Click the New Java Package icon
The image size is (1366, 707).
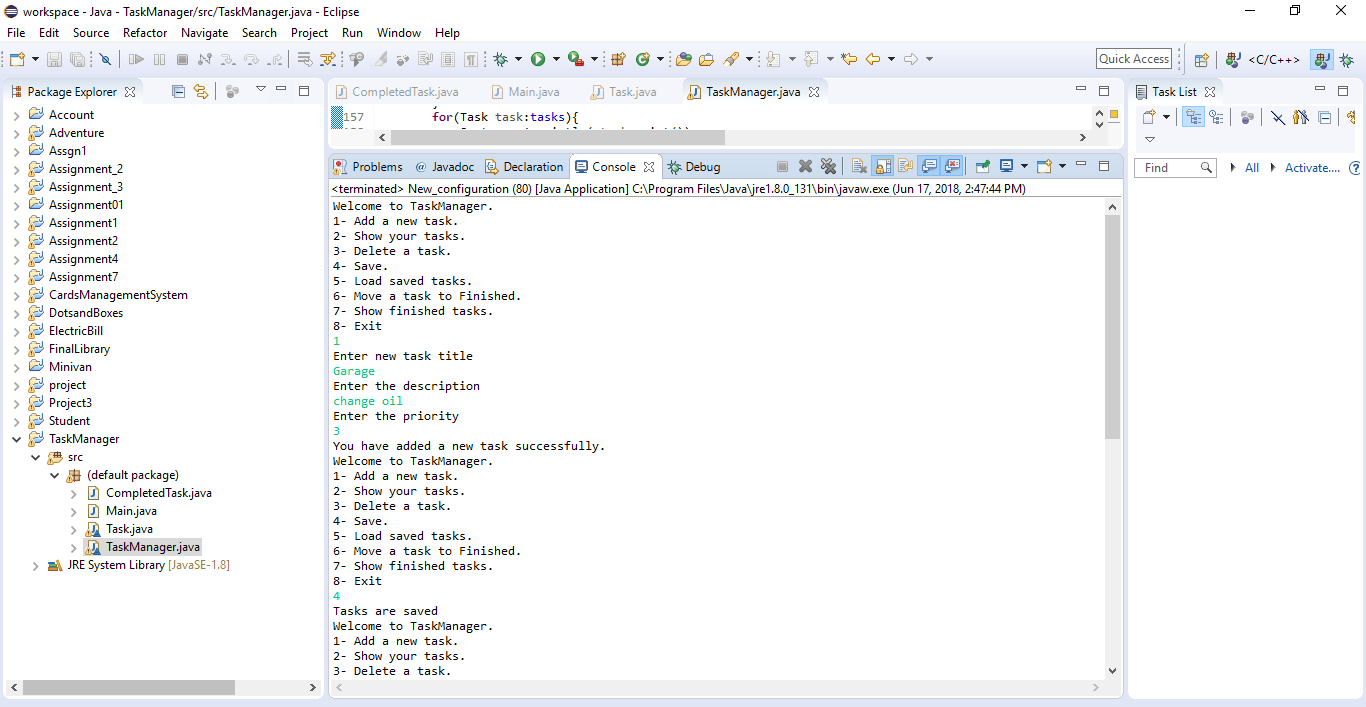[x=618, y=59]
